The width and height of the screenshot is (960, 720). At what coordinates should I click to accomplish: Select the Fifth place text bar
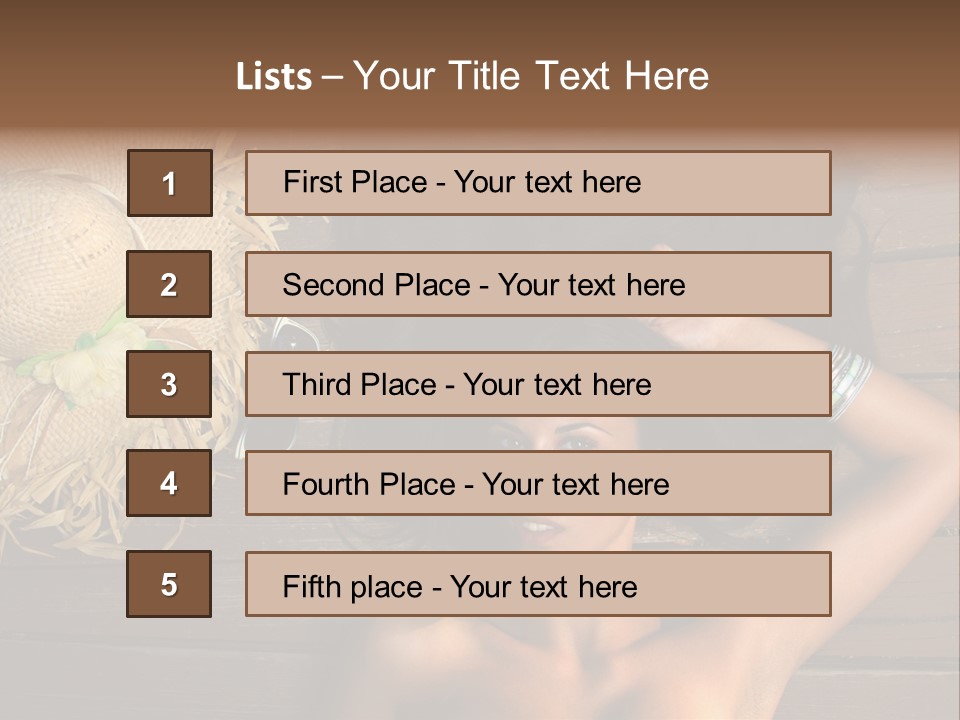(538, 584)
